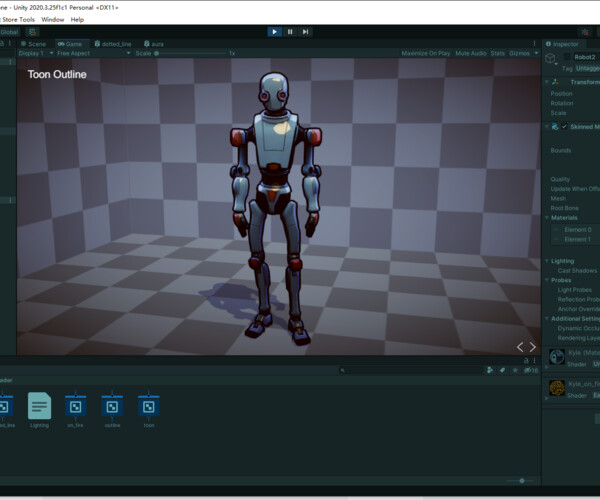Viewport: 600px width, 500px height.
Task: Click the Hierarchy panel lock icon
Action: tap(2, 44)
